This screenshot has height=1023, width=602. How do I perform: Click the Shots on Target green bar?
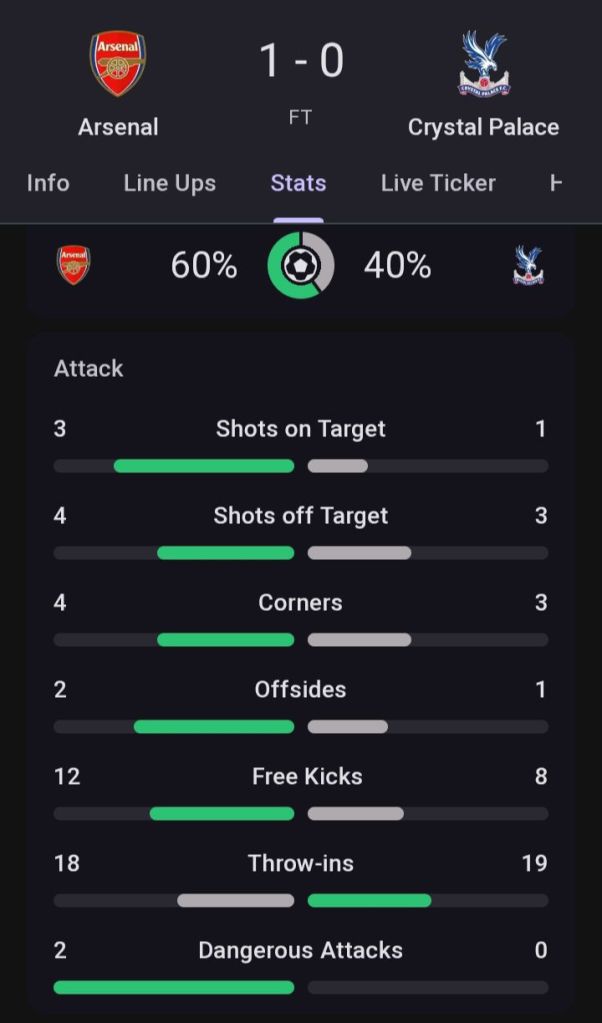pos(204,466)
